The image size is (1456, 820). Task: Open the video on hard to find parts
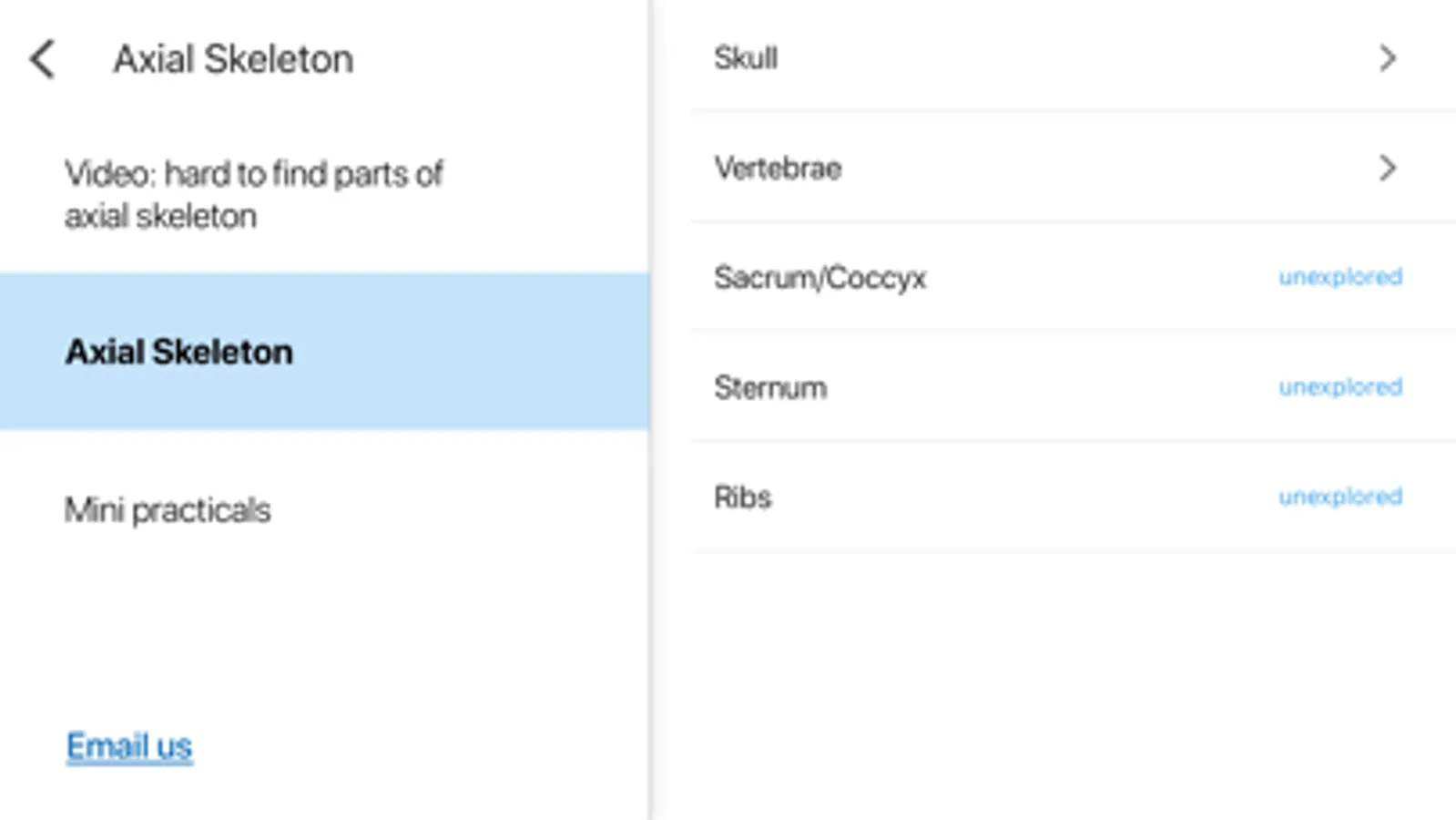coord(253,194)
